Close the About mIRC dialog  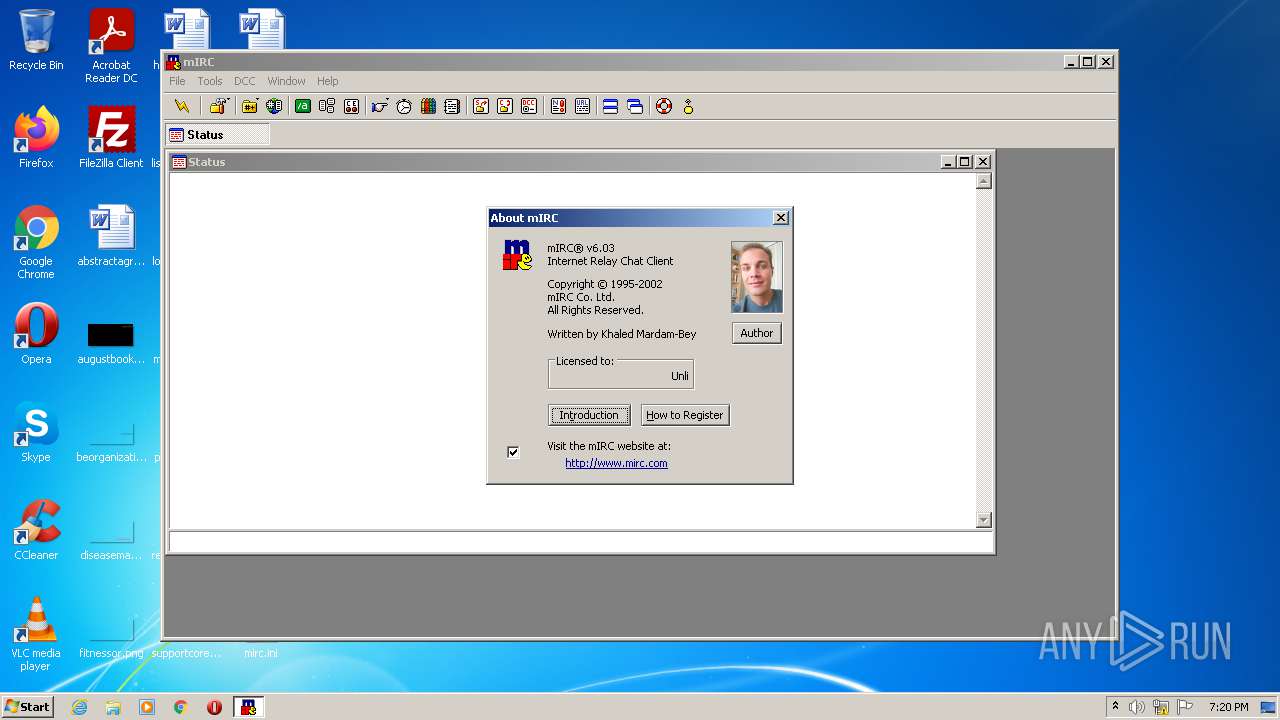point(781,218)
